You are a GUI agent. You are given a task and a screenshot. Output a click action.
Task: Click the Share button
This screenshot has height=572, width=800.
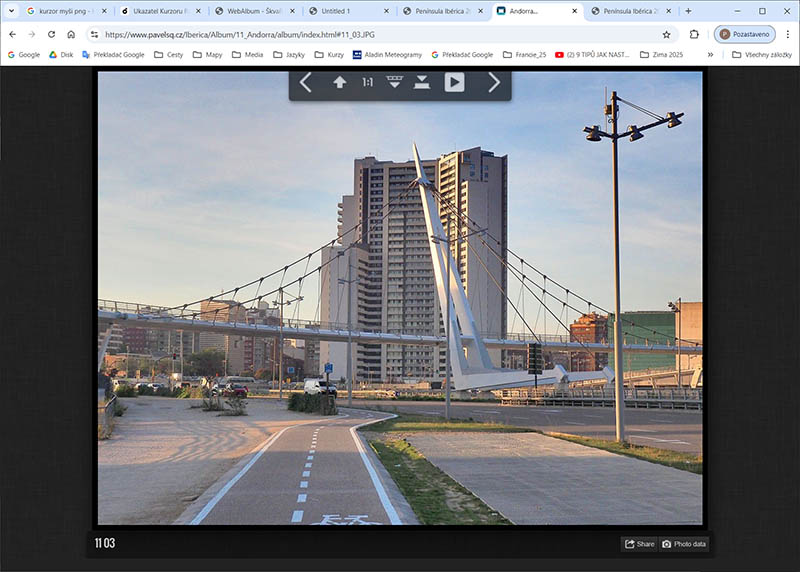click(x=639, y=544)
